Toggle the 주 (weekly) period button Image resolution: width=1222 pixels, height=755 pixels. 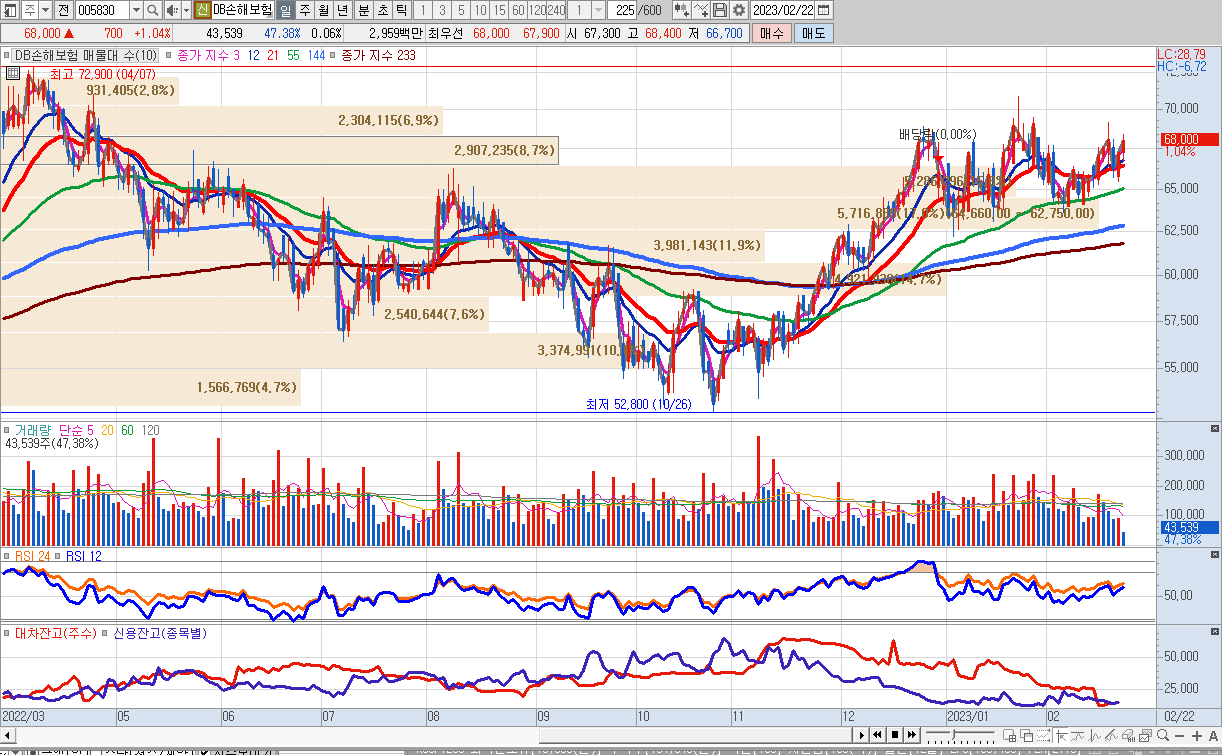click(304, 10)
